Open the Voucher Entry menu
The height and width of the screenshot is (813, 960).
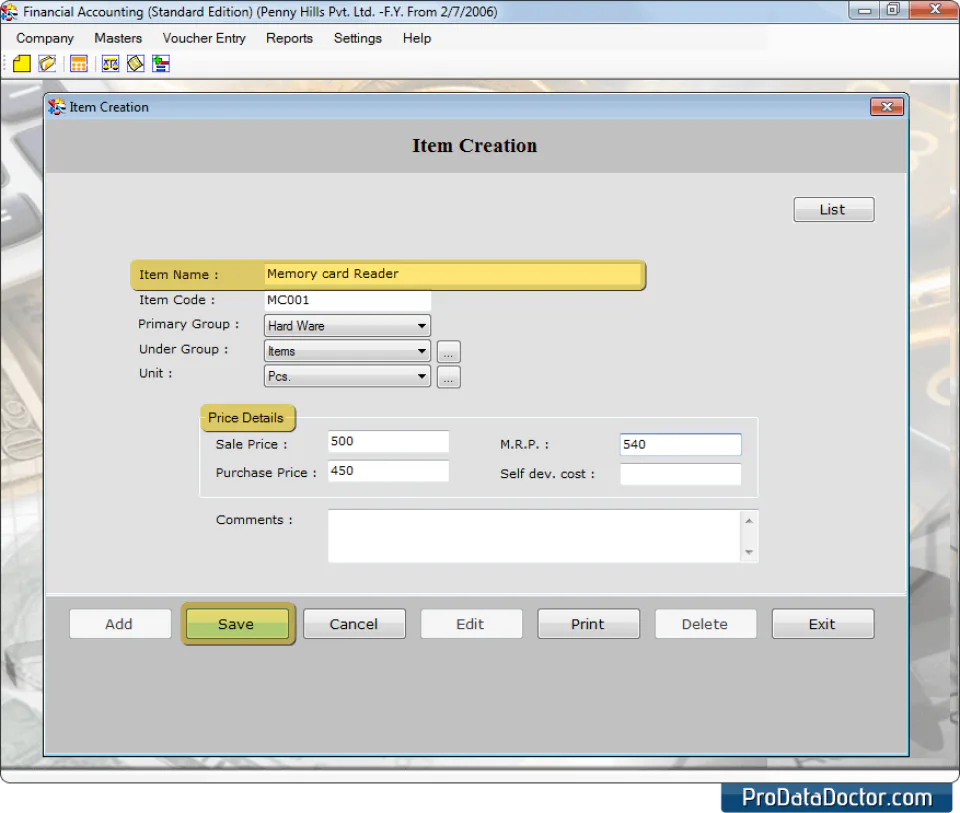pyautogui.click(x=204, y=38)
